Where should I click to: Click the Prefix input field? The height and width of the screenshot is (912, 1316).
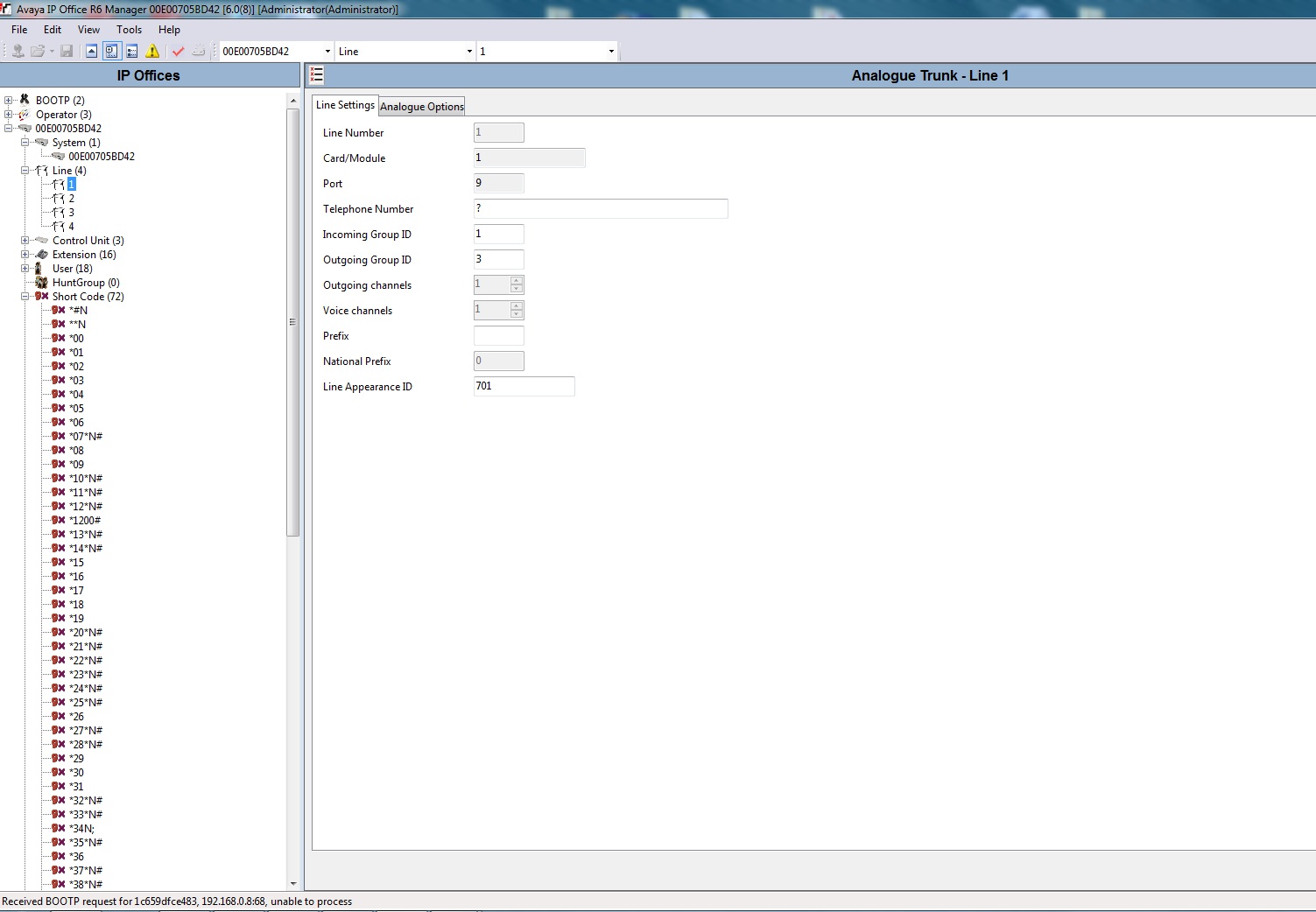(x=499, y=335)
